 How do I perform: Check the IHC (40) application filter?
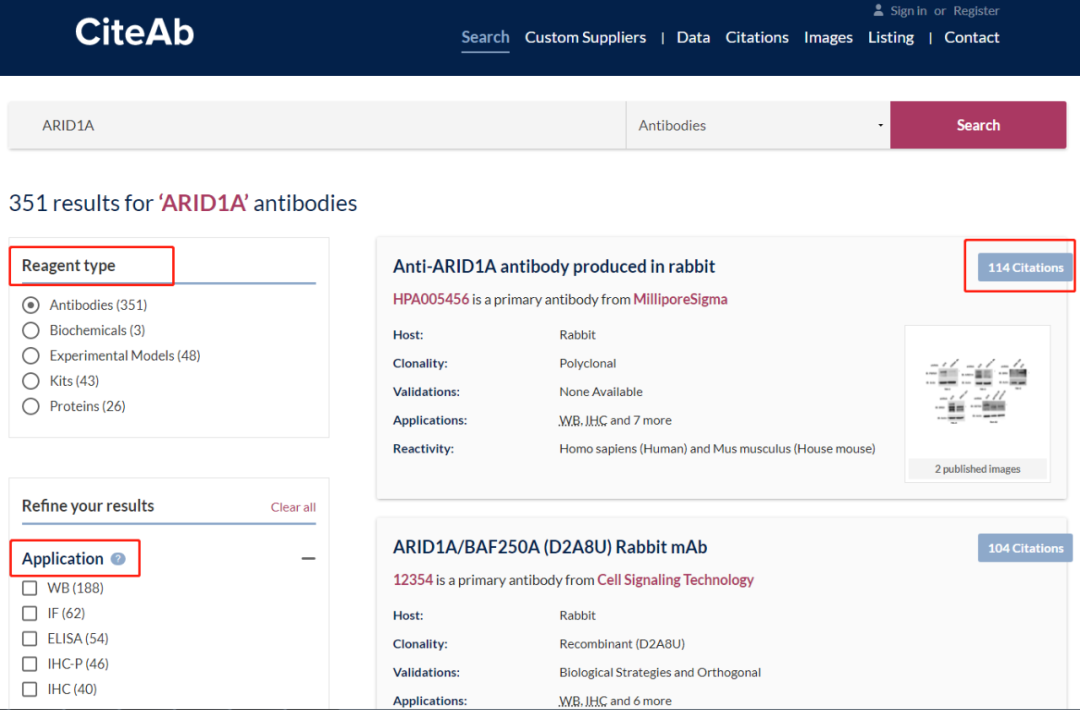tap(30, 689)
